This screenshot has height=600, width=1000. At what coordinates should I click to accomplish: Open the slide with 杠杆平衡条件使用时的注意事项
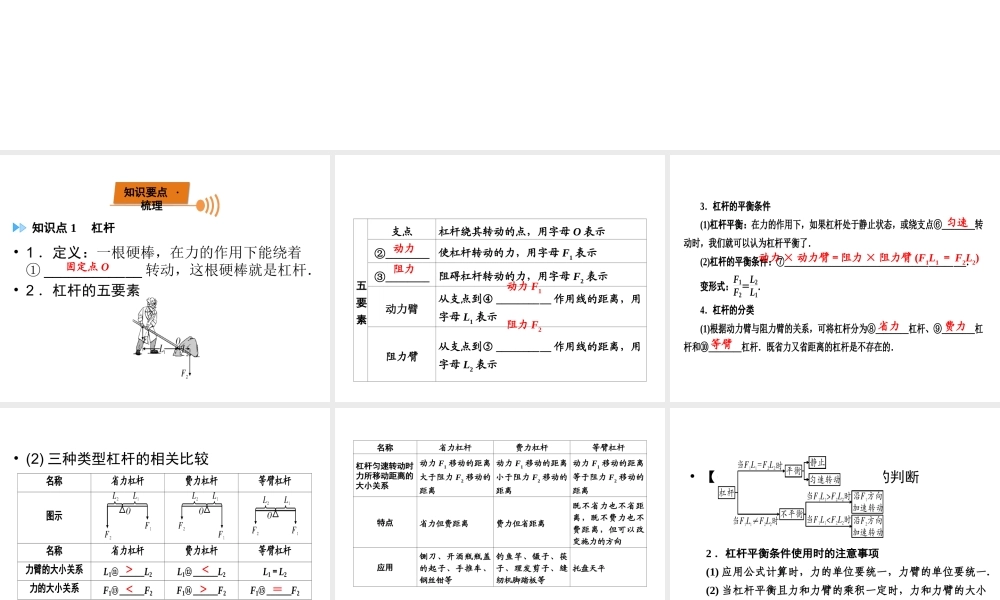click(835, 504)
